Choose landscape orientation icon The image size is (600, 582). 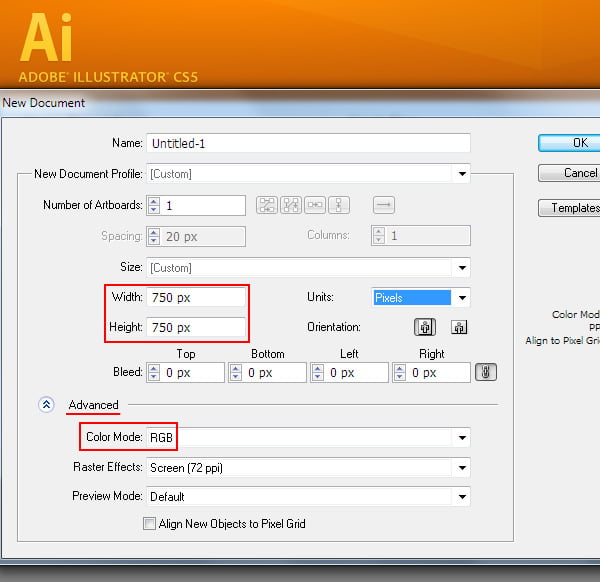(459, 328)
